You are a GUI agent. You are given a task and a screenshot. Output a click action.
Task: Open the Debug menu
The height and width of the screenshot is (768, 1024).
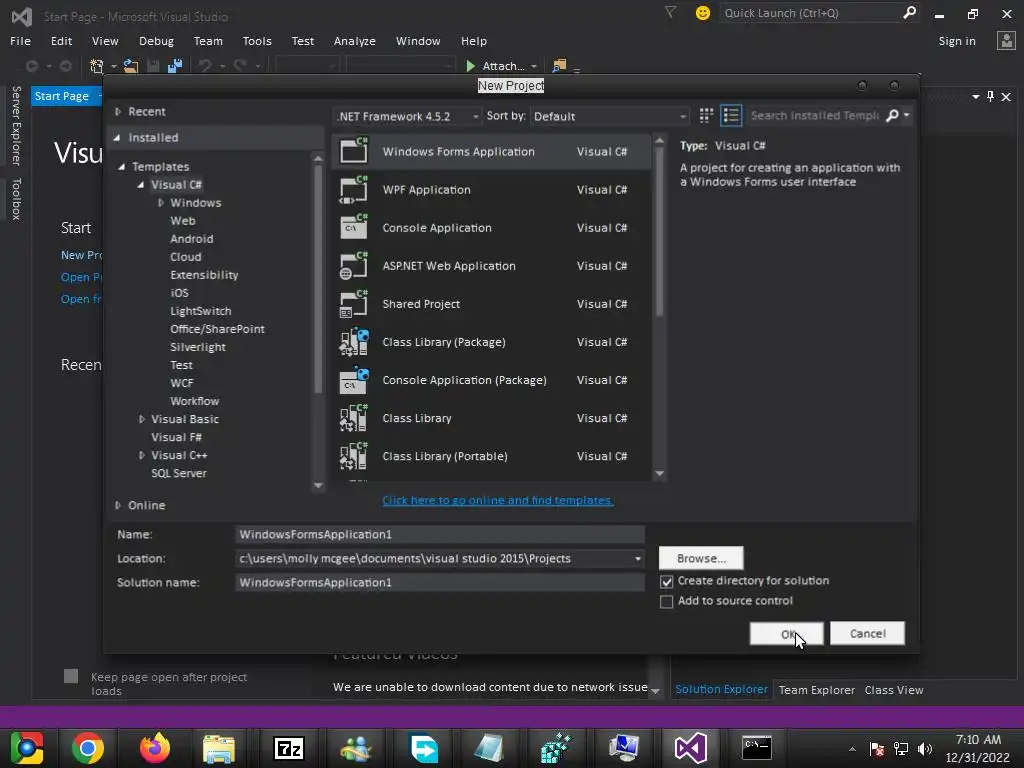(156, 40)
